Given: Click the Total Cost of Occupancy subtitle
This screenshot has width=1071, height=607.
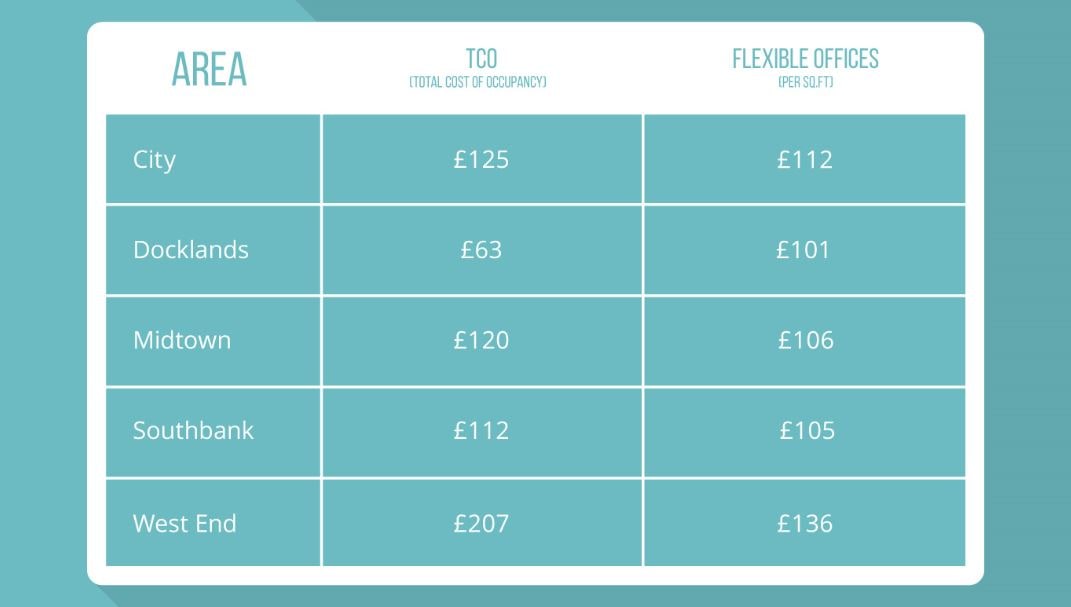Looking at the screenshot, I should pos(478,83).
